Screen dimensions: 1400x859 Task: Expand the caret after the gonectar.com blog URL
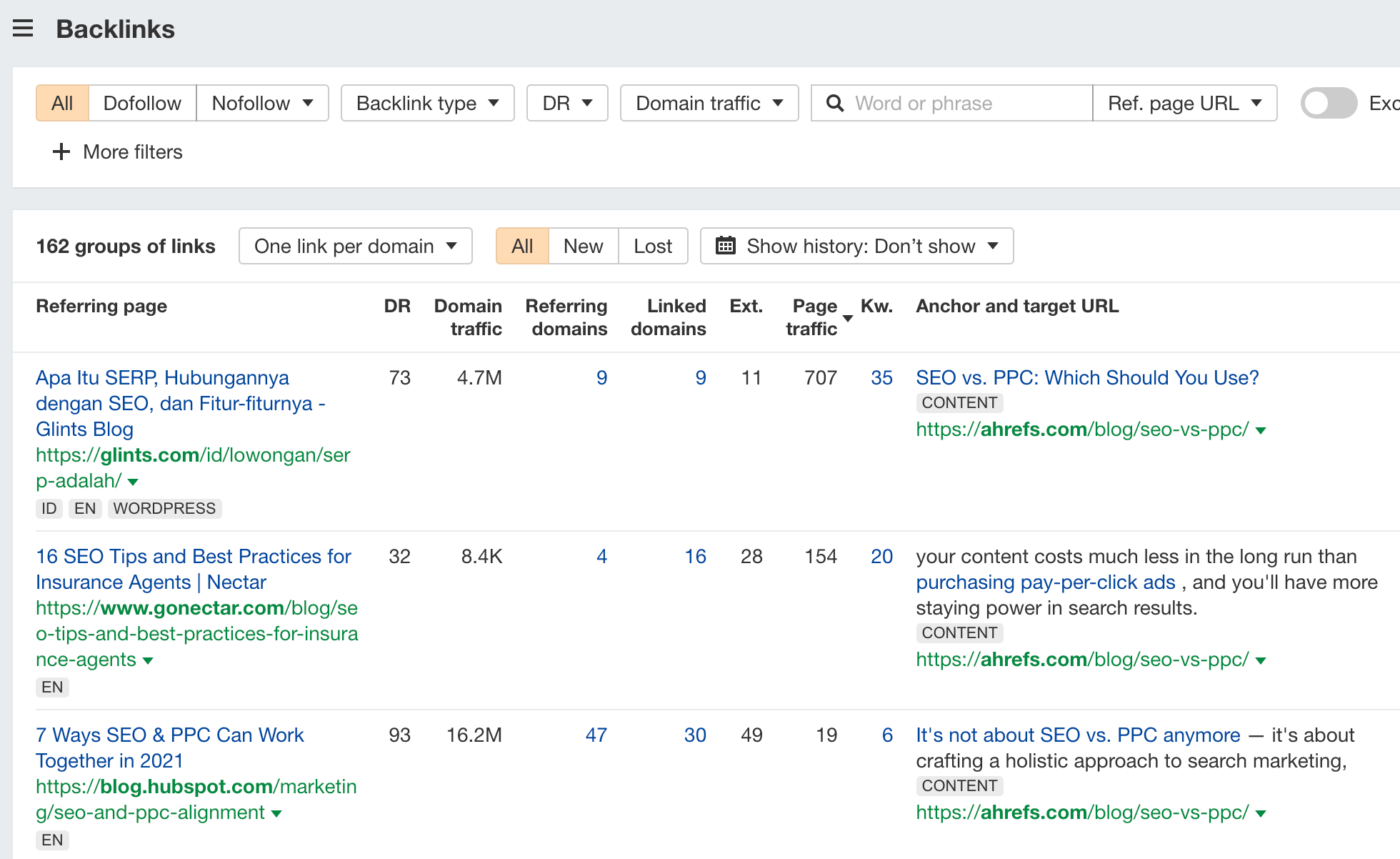(148, 661)
